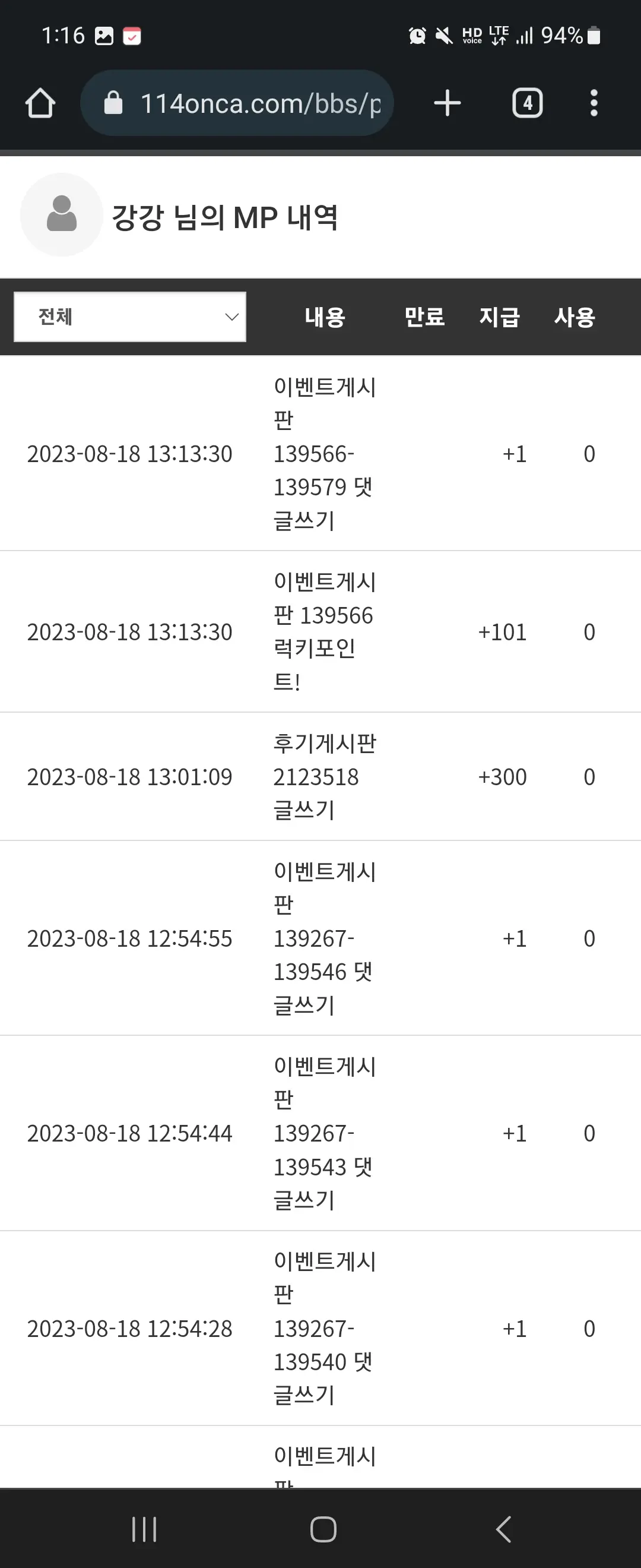This screenshot has width=641, height=1568.
Task: Click the address bar URL 114onca.com
Action: [261, 103]
